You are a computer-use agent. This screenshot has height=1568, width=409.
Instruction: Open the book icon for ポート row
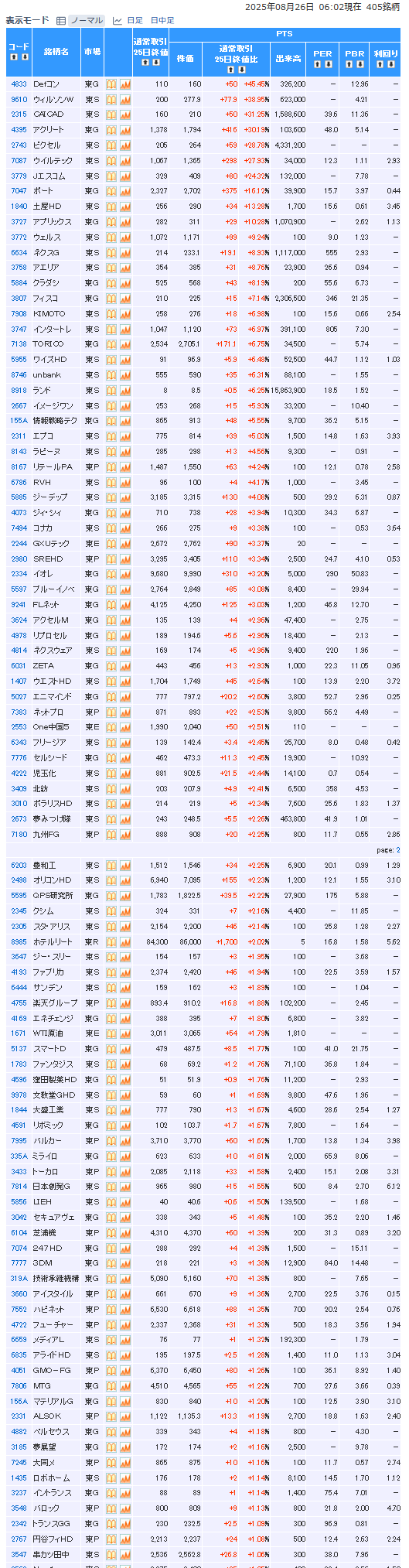click(111, 191)
